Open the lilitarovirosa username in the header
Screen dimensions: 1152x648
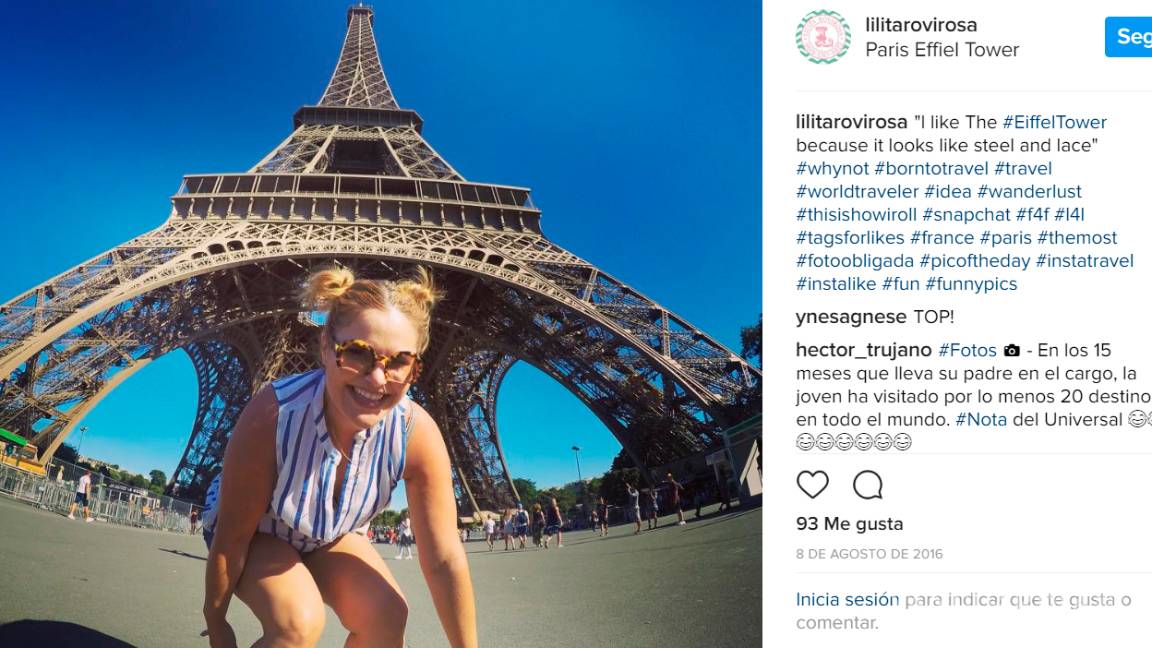[921, 24]
